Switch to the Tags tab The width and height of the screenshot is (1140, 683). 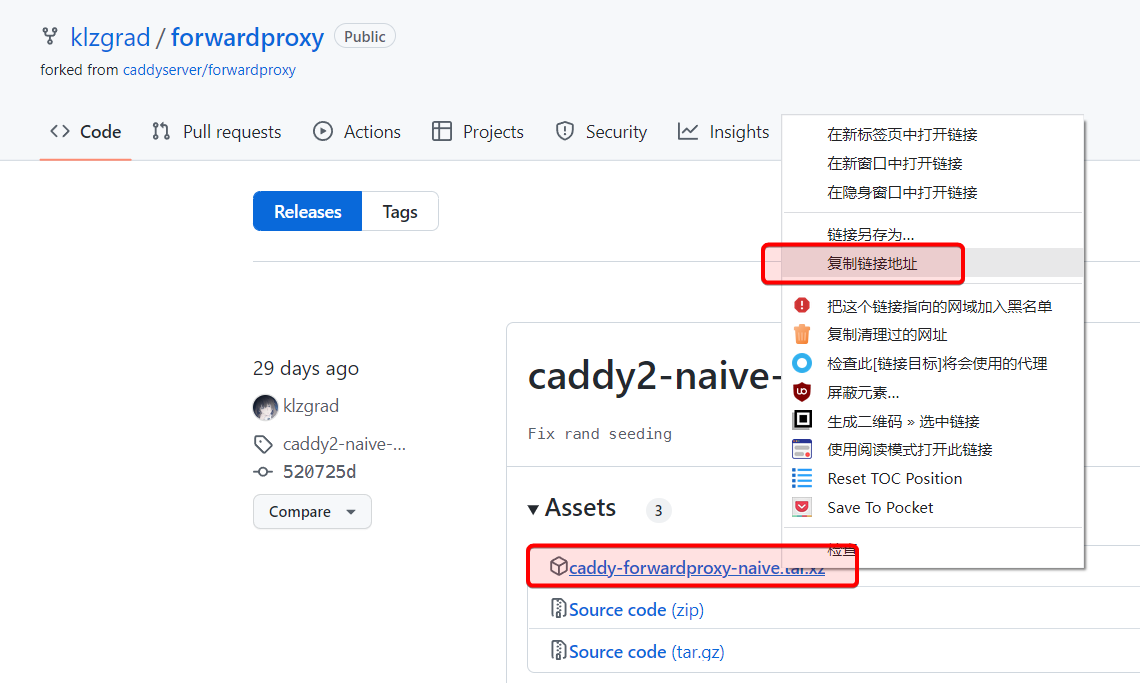(x=400, y=211)
